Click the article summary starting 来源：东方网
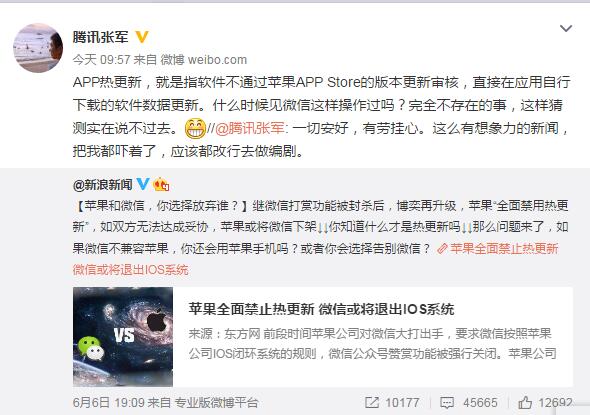590x415 pixels. tap(373, 344)
